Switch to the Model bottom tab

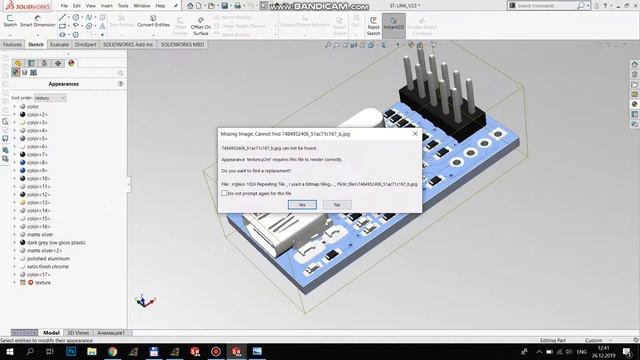51,333
